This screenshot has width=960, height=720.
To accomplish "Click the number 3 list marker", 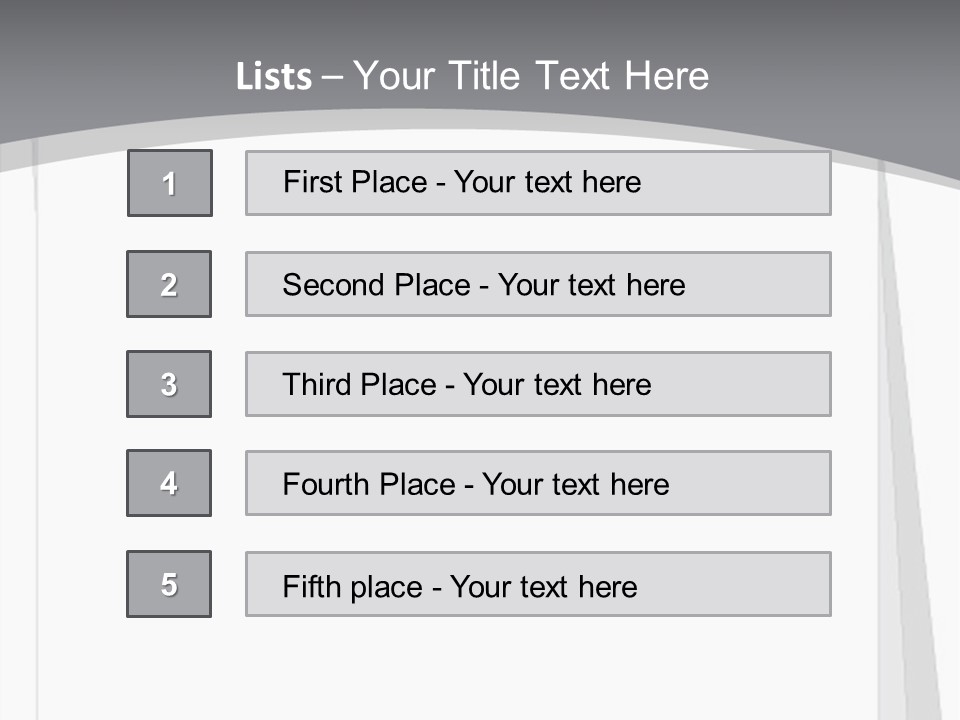I will tap(169, 384).
